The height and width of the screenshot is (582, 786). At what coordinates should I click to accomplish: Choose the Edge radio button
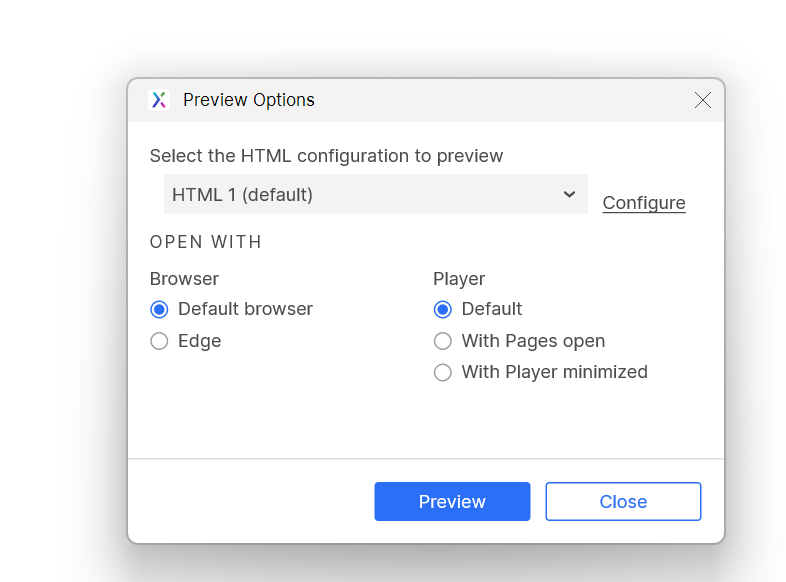[x=159, y=341]
